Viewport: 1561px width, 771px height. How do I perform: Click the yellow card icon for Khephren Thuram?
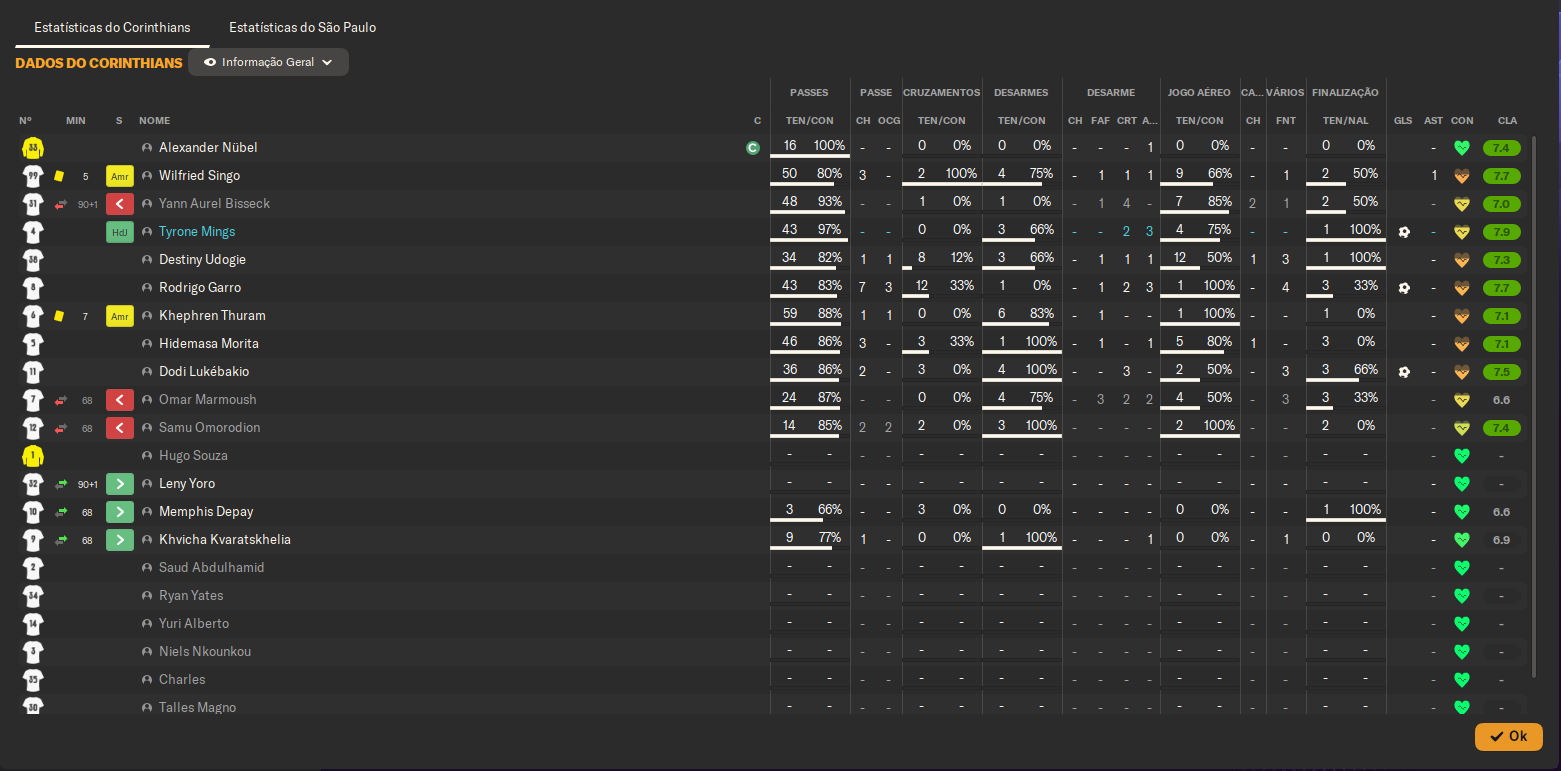pyautogui.click(x=59, y=316)
